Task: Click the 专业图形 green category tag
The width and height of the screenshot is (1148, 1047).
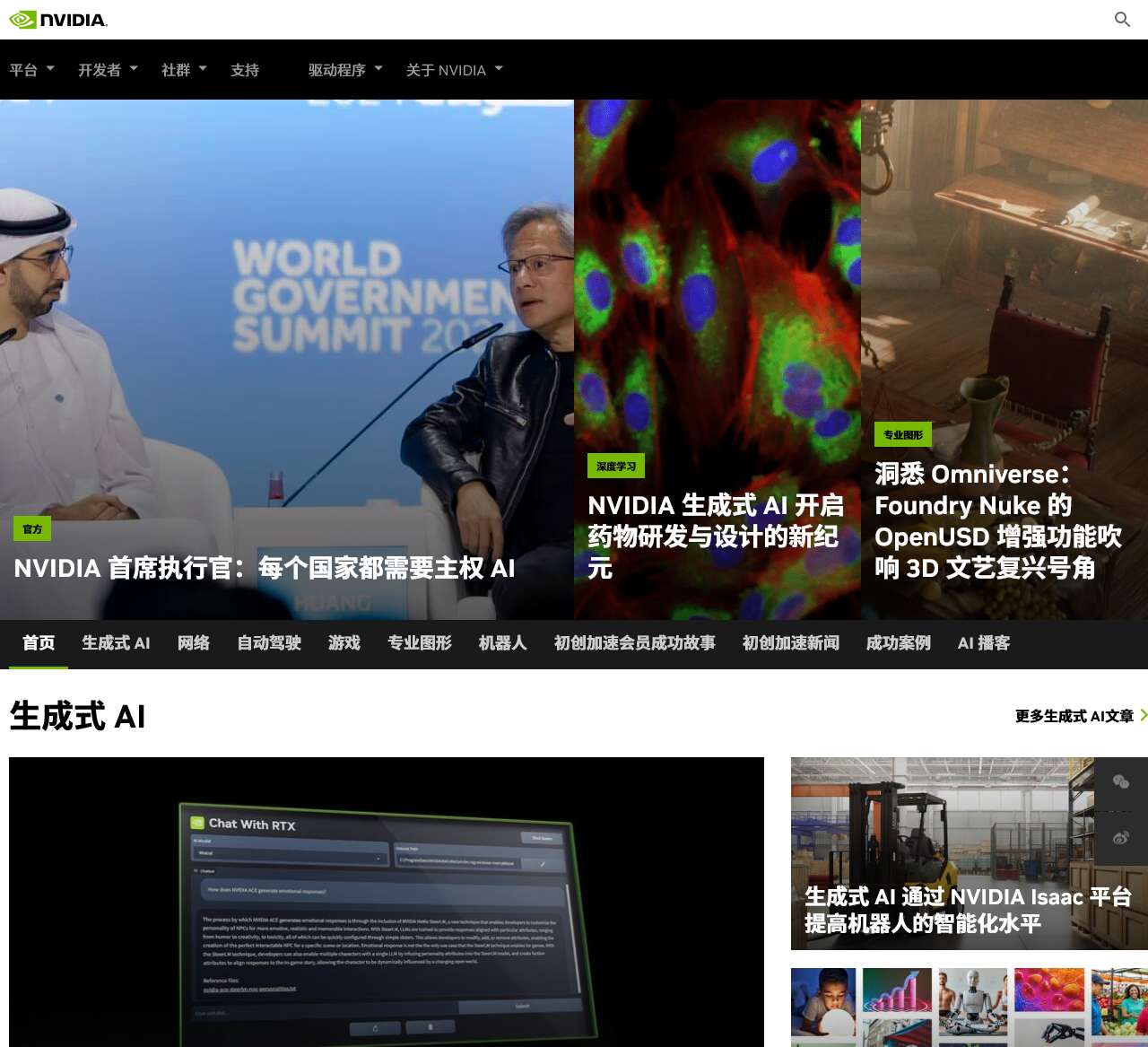Action: point(903,435)
